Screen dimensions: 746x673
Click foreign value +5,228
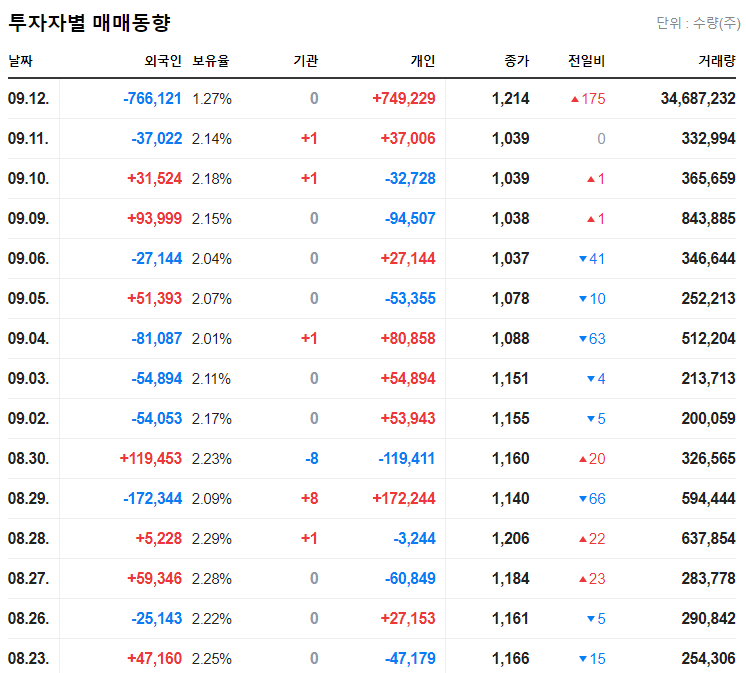point(158,538)
